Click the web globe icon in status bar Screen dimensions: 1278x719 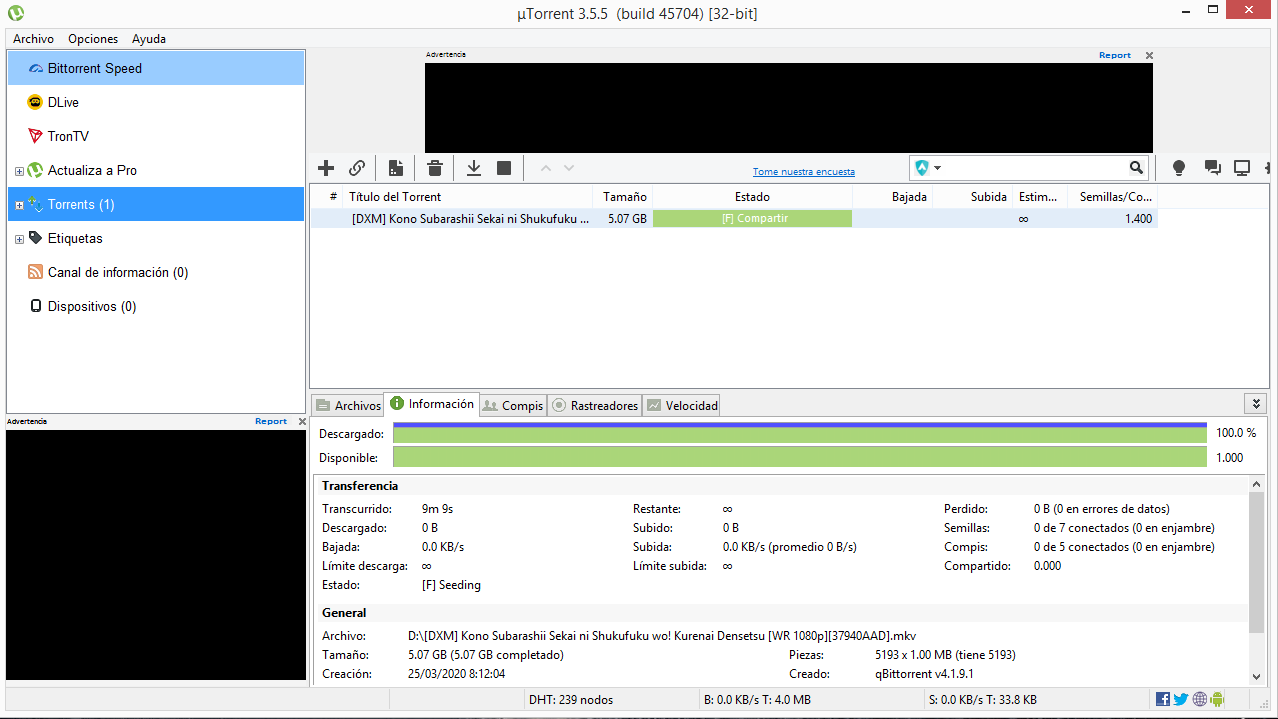1199,699
